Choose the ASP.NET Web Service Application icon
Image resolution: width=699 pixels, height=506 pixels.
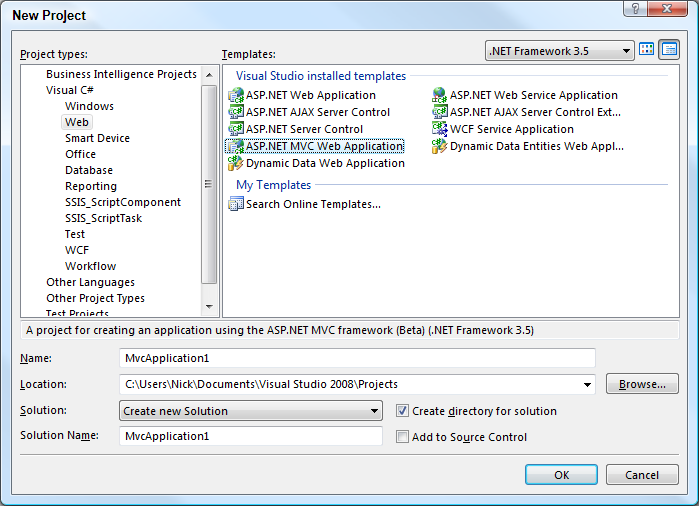click(440, 96)
